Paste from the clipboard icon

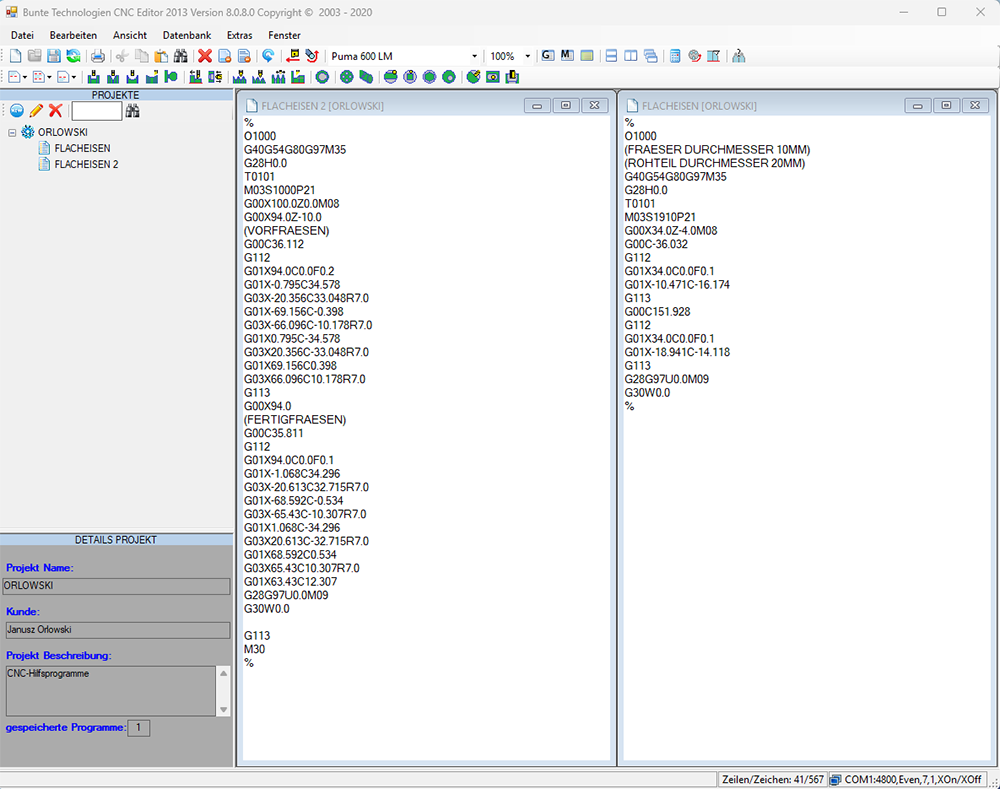(161, 56)
